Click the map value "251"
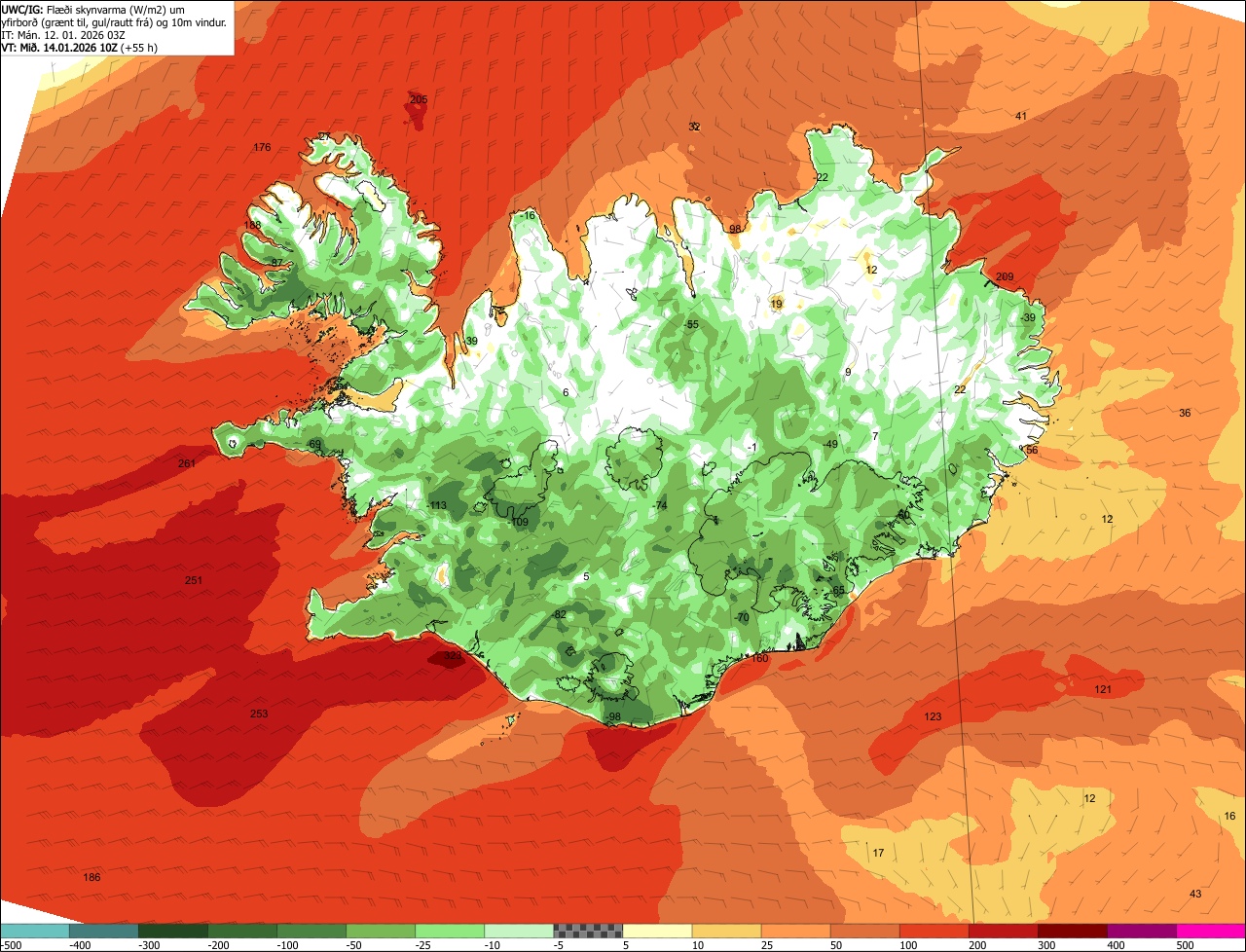Viewport: 1246px width, 952px height. tap(194, 580)
